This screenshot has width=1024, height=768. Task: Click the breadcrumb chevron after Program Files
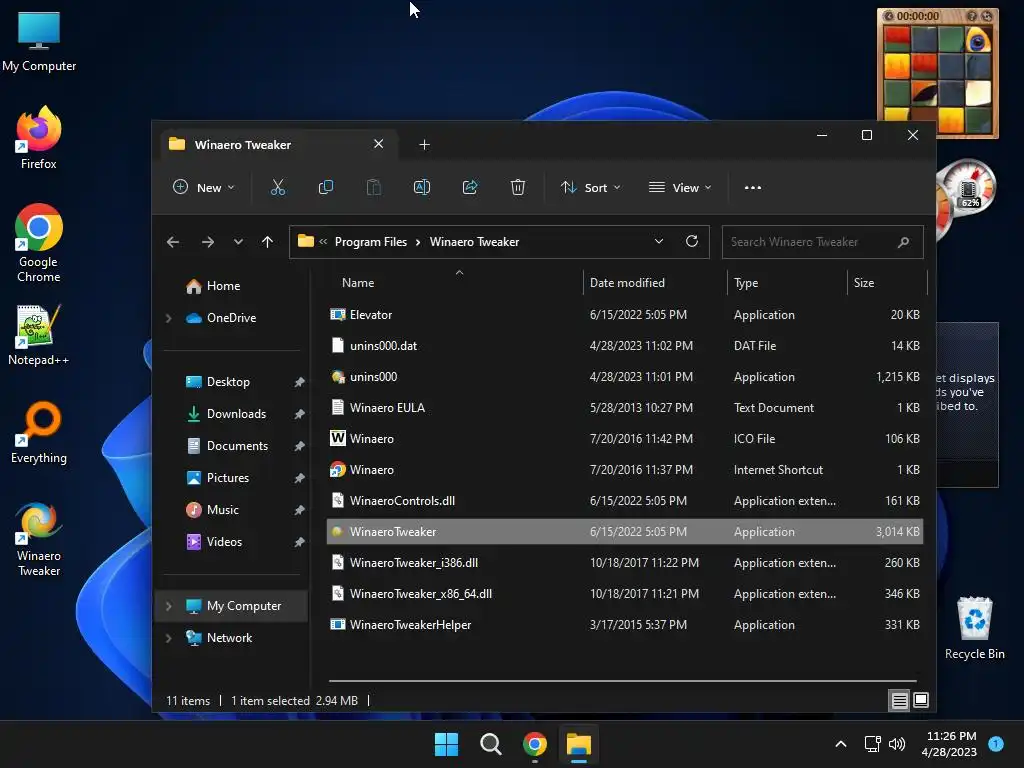(418, 242)
